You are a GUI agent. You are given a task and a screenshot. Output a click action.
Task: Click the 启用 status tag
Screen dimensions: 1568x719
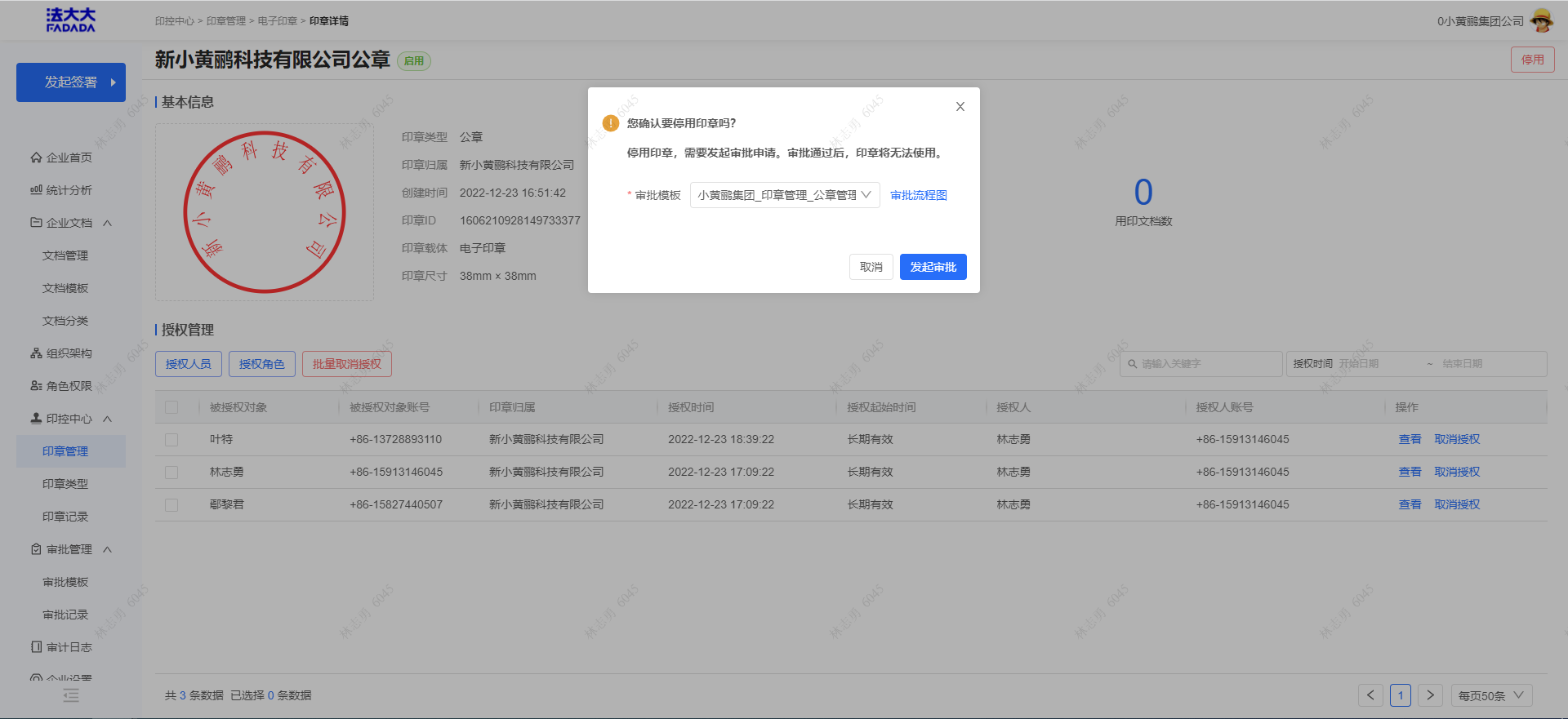coord(414,61)
